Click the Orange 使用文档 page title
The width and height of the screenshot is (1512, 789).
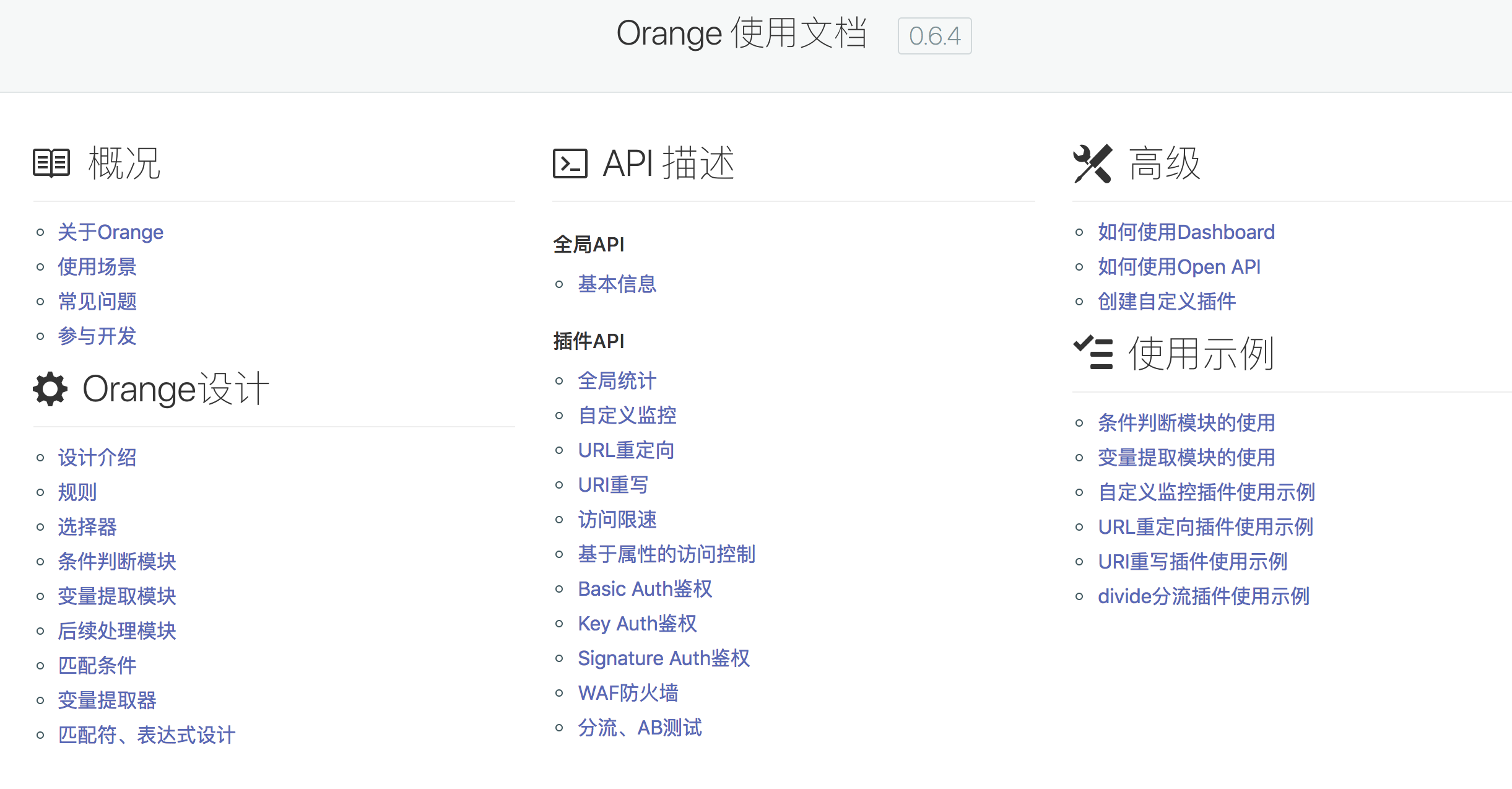coord(741,33)
